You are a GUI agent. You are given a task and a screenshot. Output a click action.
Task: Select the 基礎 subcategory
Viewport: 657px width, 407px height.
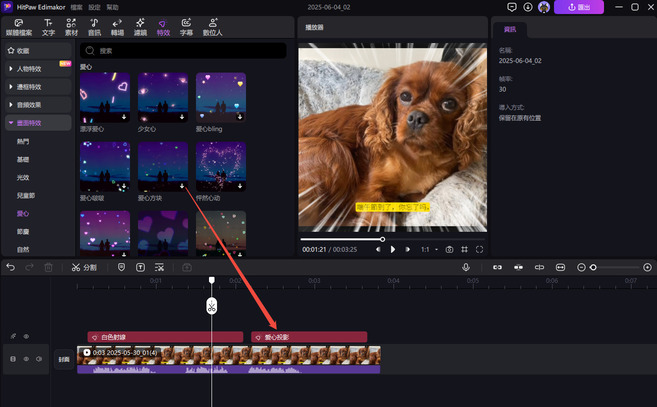[x=23, y=160]
